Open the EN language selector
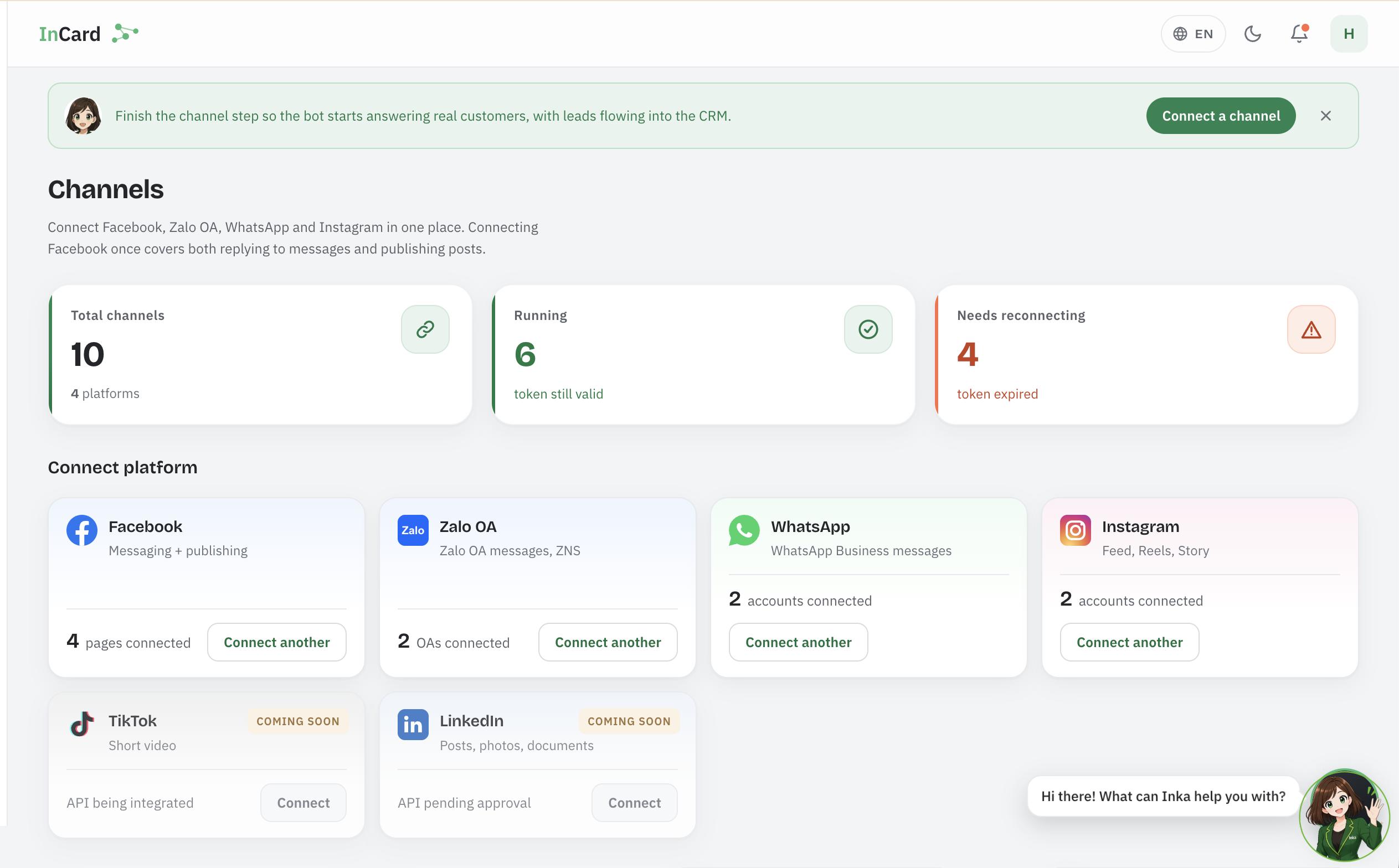Screen dimensions: 1399x868 1193,34
